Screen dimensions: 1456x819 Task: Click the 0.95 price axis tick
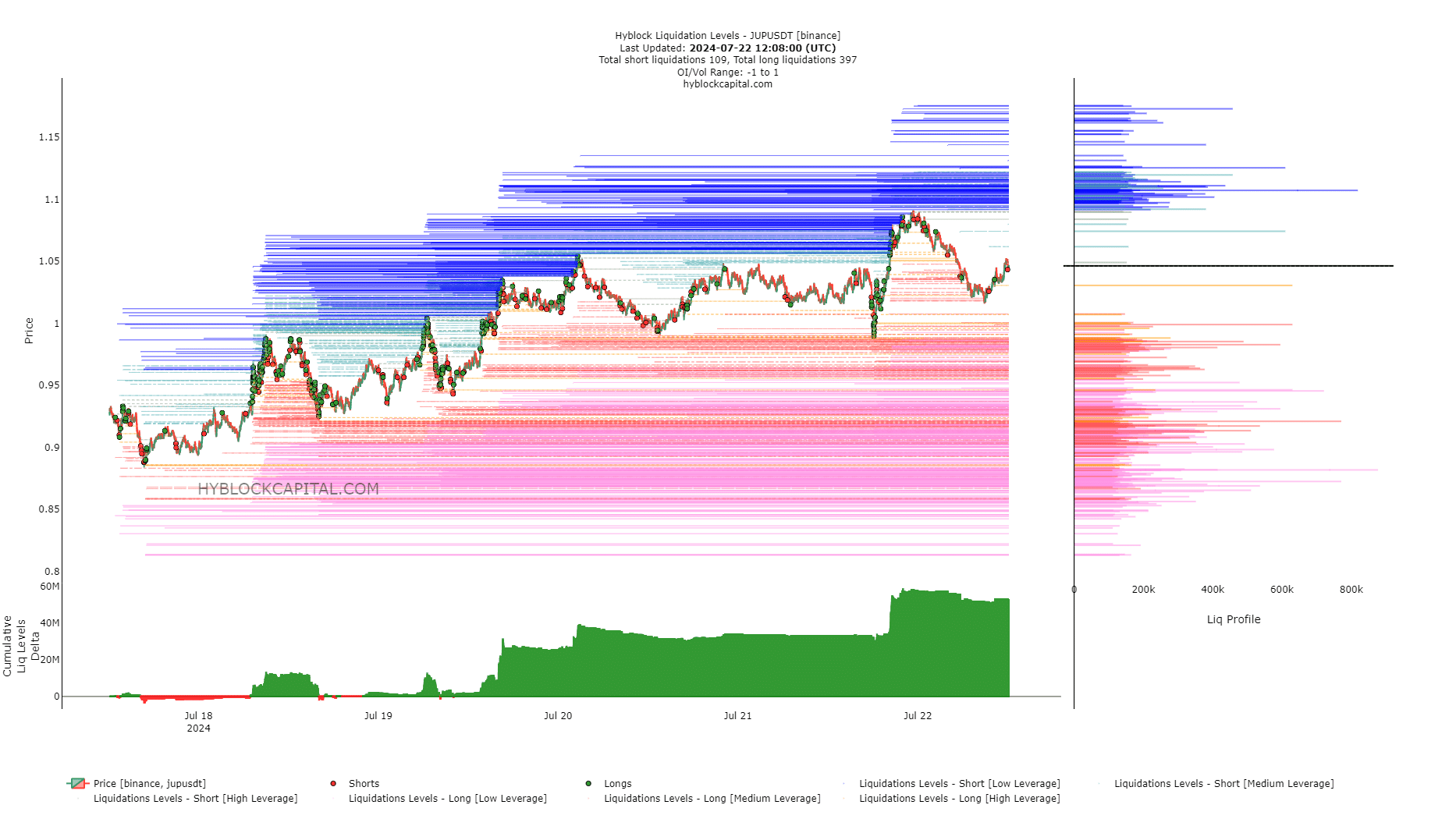[x=49, y=385]
